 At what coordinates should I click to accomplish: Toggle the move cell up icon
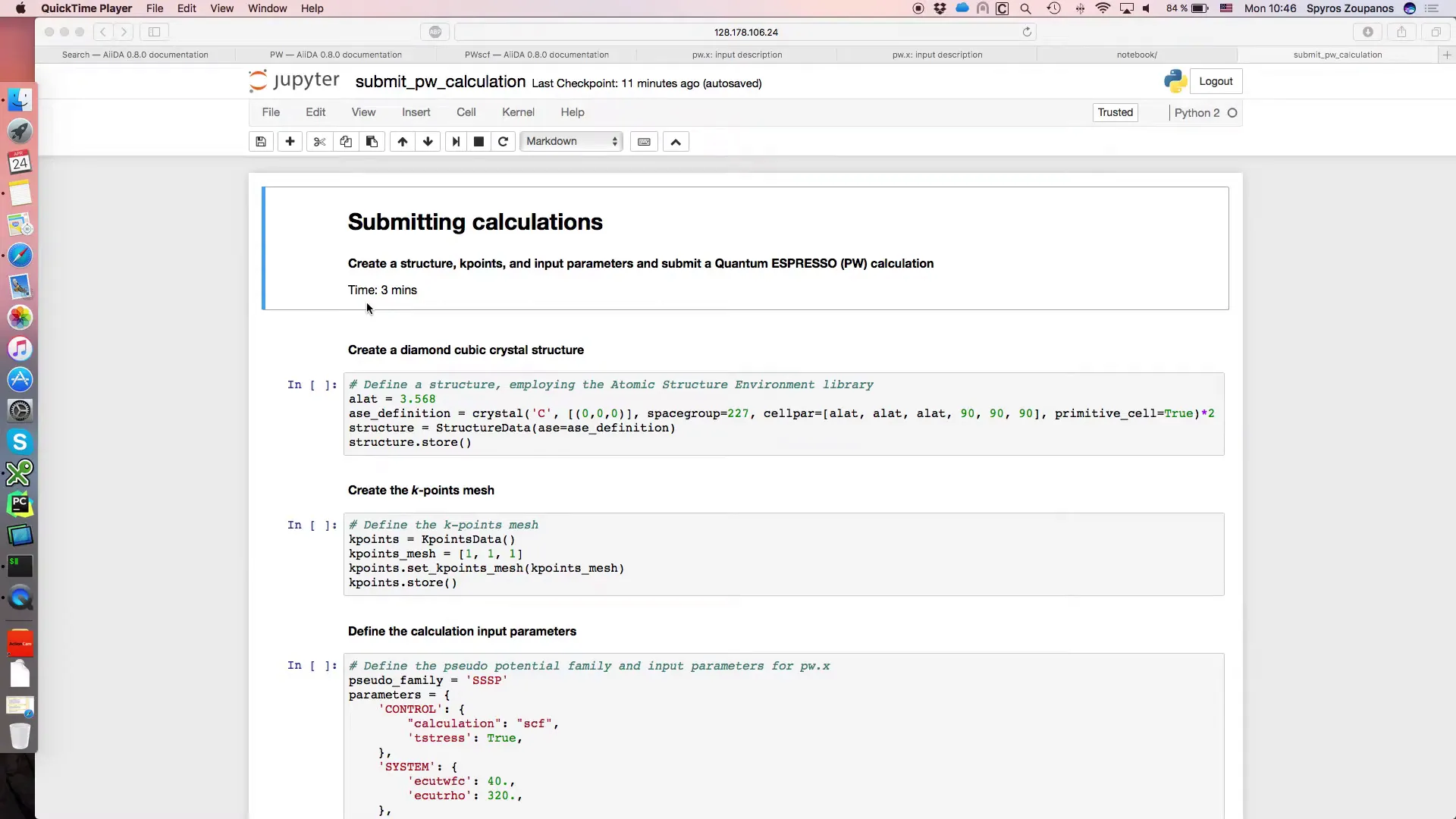click(402, 141)
